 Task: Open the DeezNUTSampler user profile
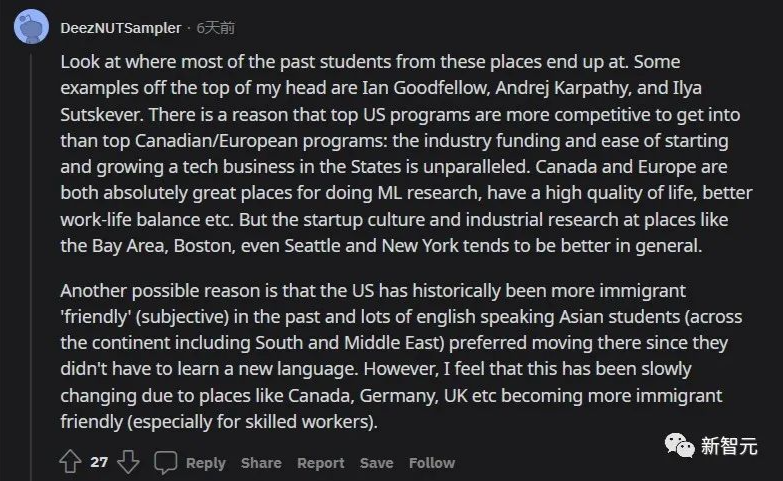[x=121, y=28]
